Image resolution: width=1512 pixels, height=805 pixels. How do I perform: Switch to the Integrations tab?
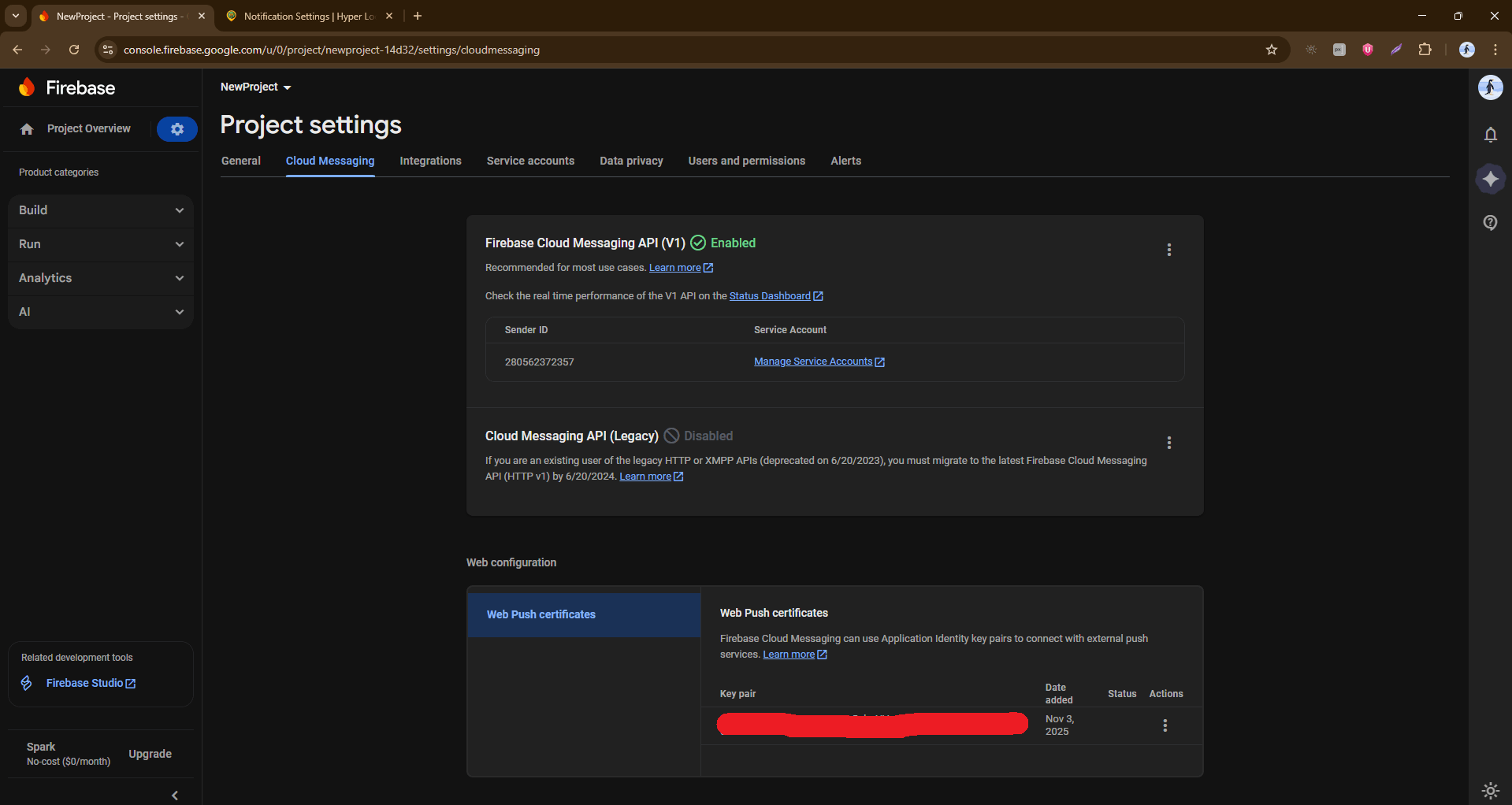click(431, 161)
